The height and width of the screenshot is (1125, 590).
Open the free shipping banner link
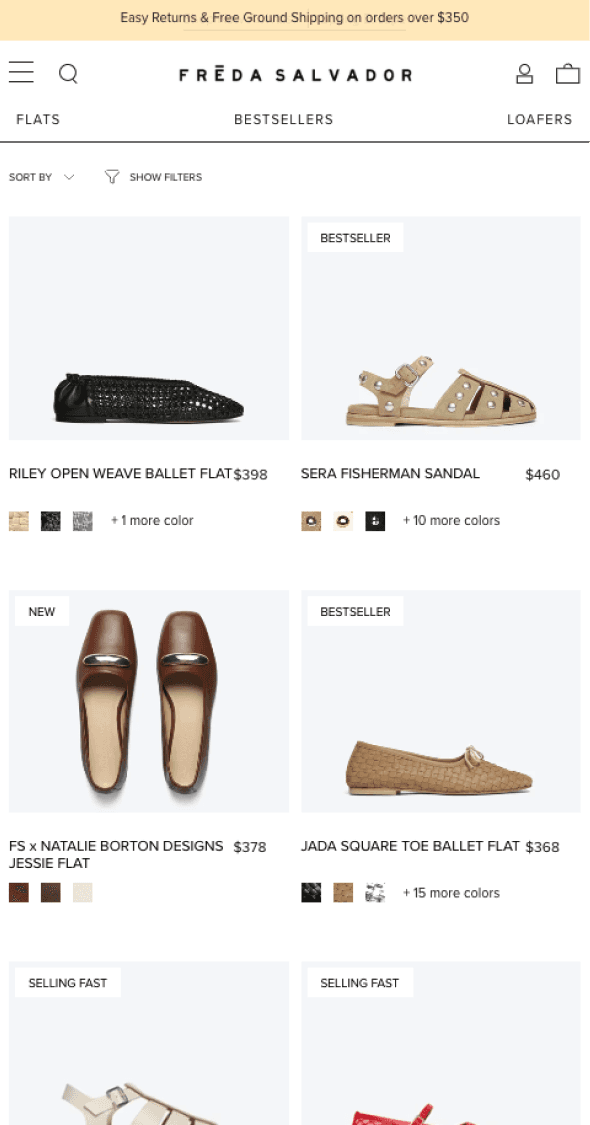(295, 18)
